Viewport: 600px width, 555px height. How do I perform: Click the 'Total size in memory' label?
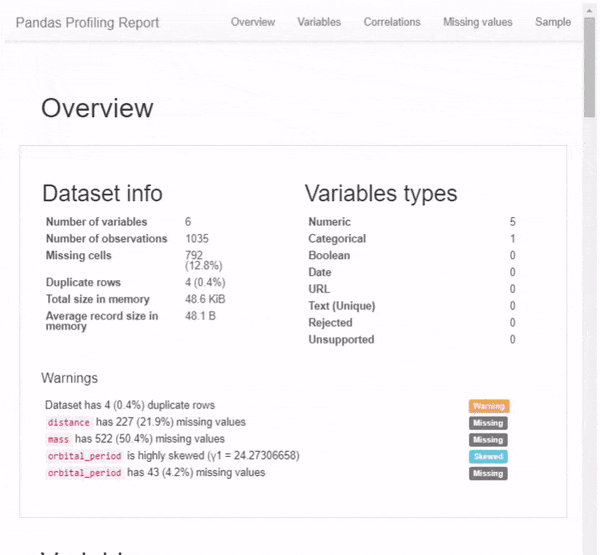[98, 299]
